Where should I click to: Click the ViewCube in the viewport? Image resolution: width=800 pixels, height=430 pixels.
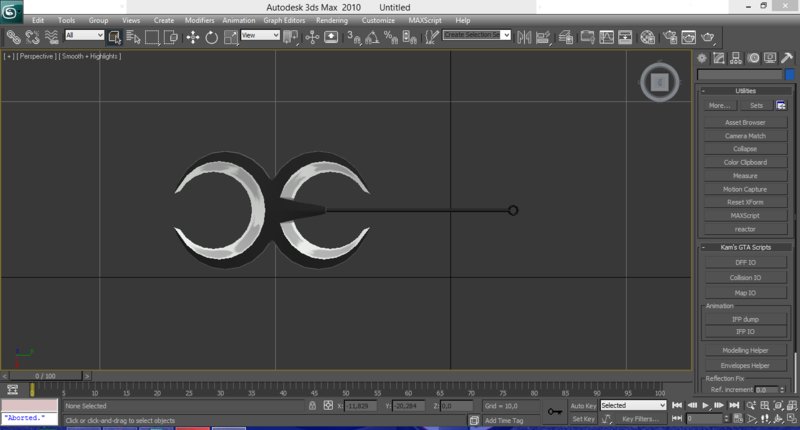[x=660, y=82]
